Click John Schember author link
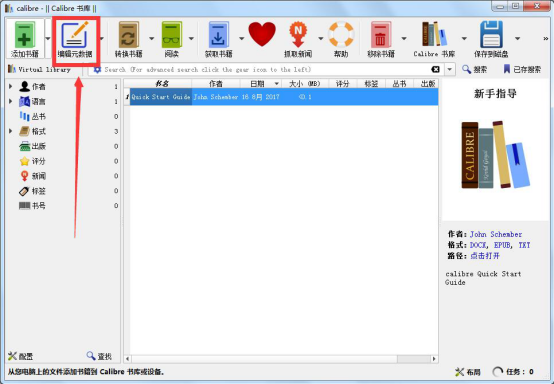Screen dimensions: 554x384 pyautogui.click(x=496, y=234)
